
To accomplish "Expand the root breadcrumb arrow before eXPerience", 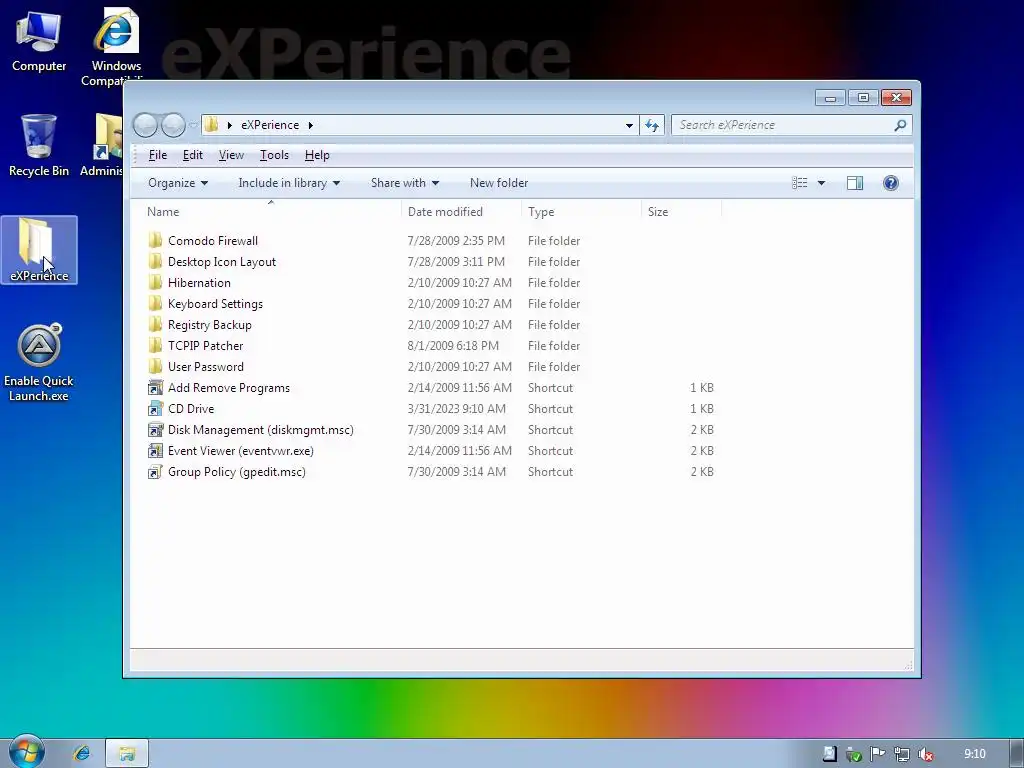I will click(x=229, y=125).
